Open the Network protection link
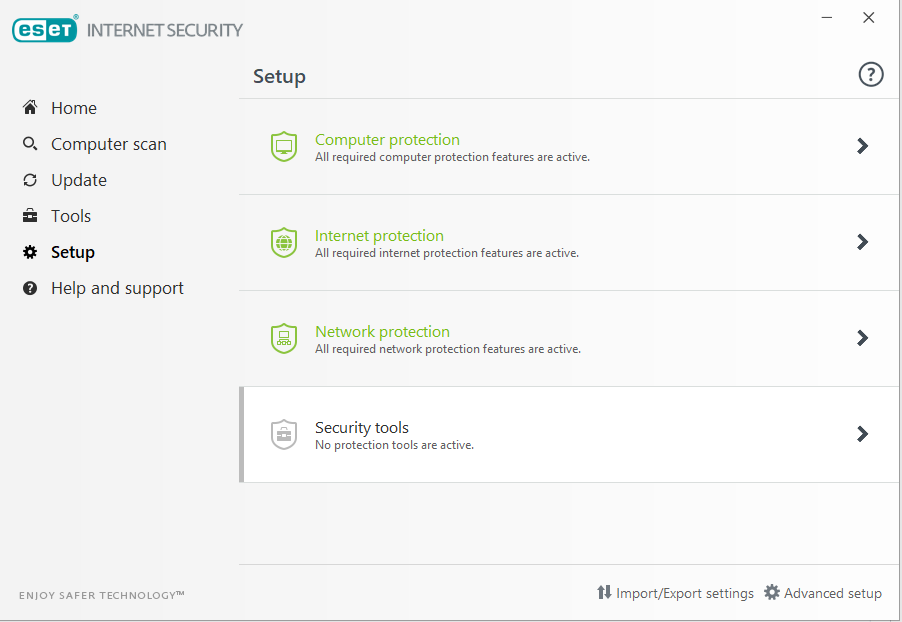The image size is (902, 622). click(382, 332)
